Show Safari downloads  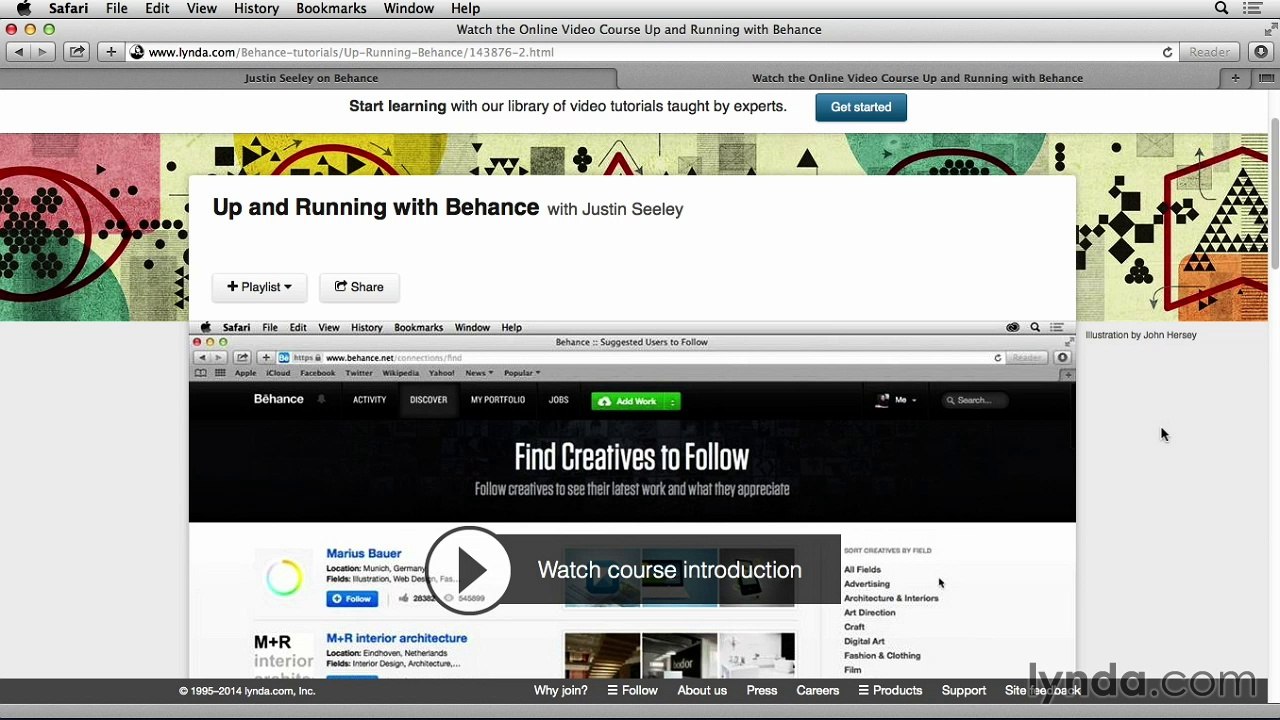[x=1261, y=52]
